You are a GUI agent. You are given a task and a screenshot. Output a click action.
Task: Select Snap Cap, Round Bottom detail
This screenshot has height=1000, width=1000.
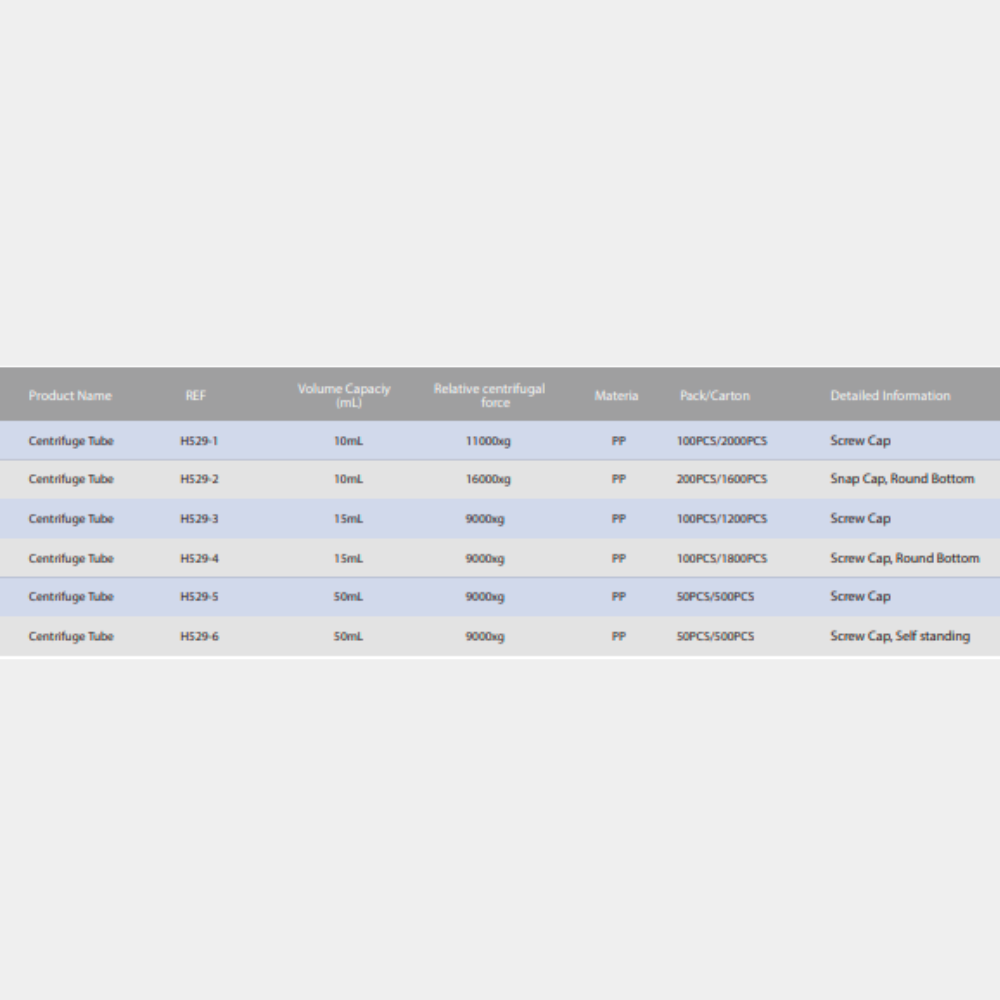click(x=902, y=479)
